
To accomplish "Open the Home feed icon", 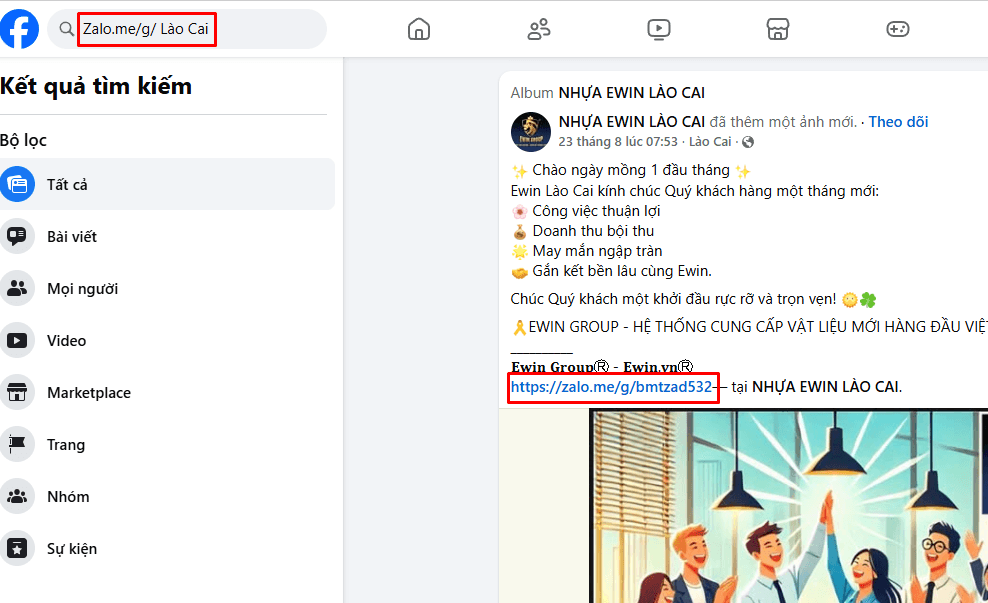I will coord(419,29).
